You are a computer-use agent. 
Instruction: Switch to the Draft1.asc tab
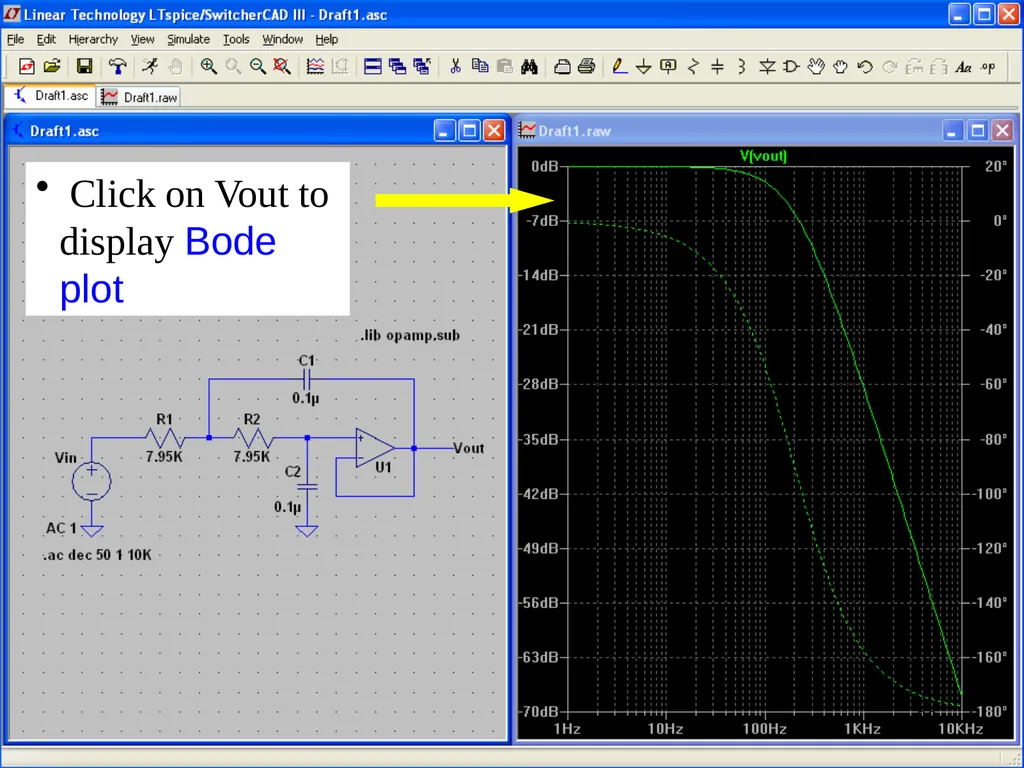click(x=51, y=96)
